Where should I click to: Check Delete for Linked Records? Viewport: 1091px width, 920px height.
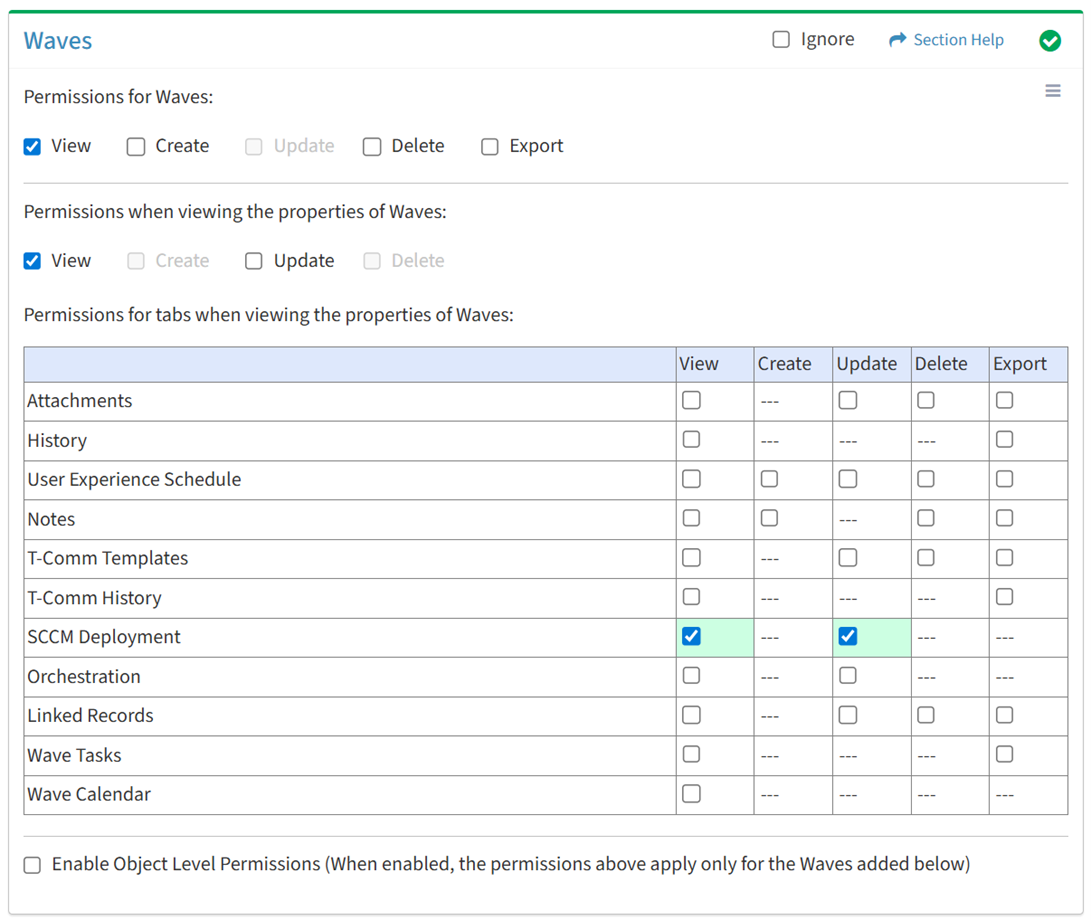tap(926, 715)
